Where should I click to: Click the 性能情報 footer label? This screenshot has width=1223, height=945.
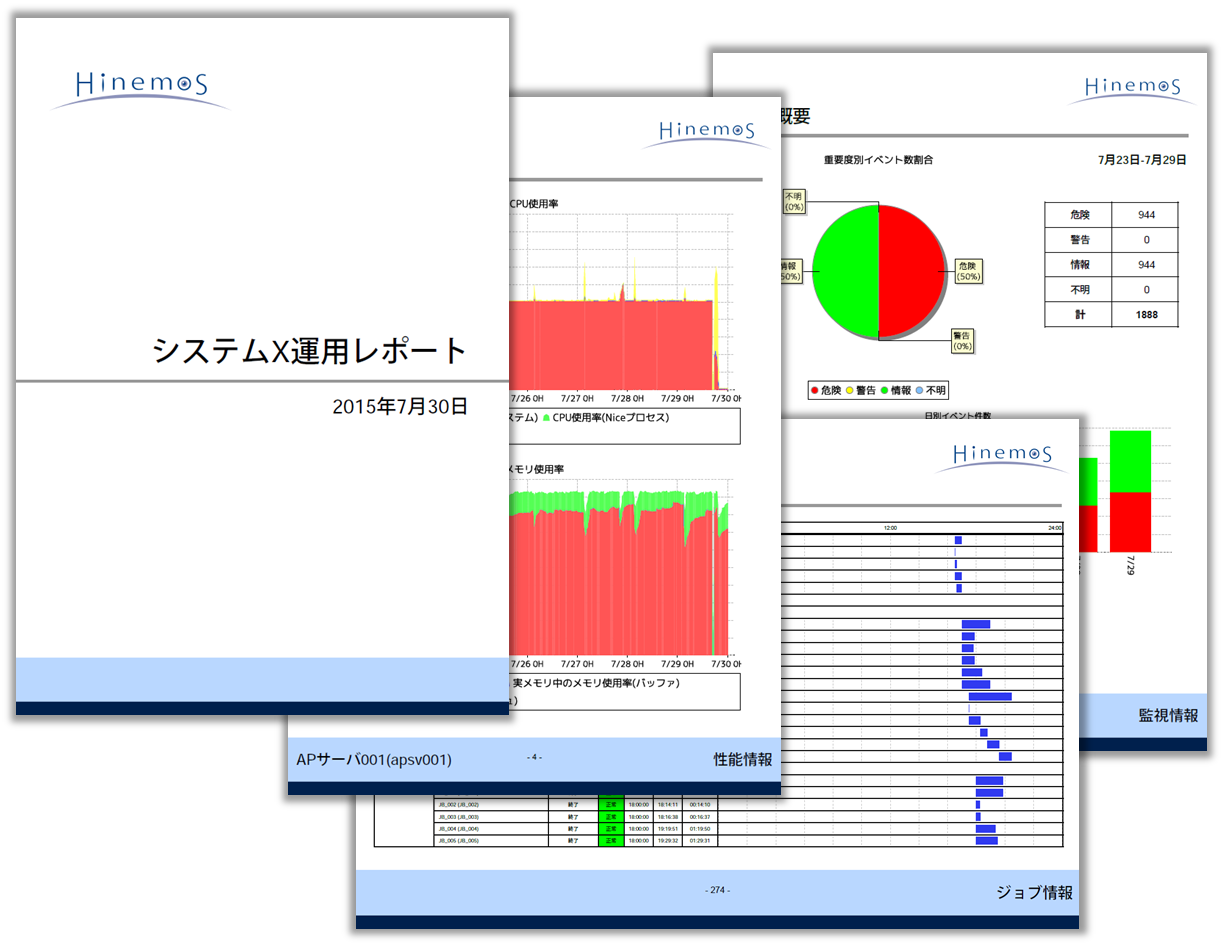(x=743, y=760)
